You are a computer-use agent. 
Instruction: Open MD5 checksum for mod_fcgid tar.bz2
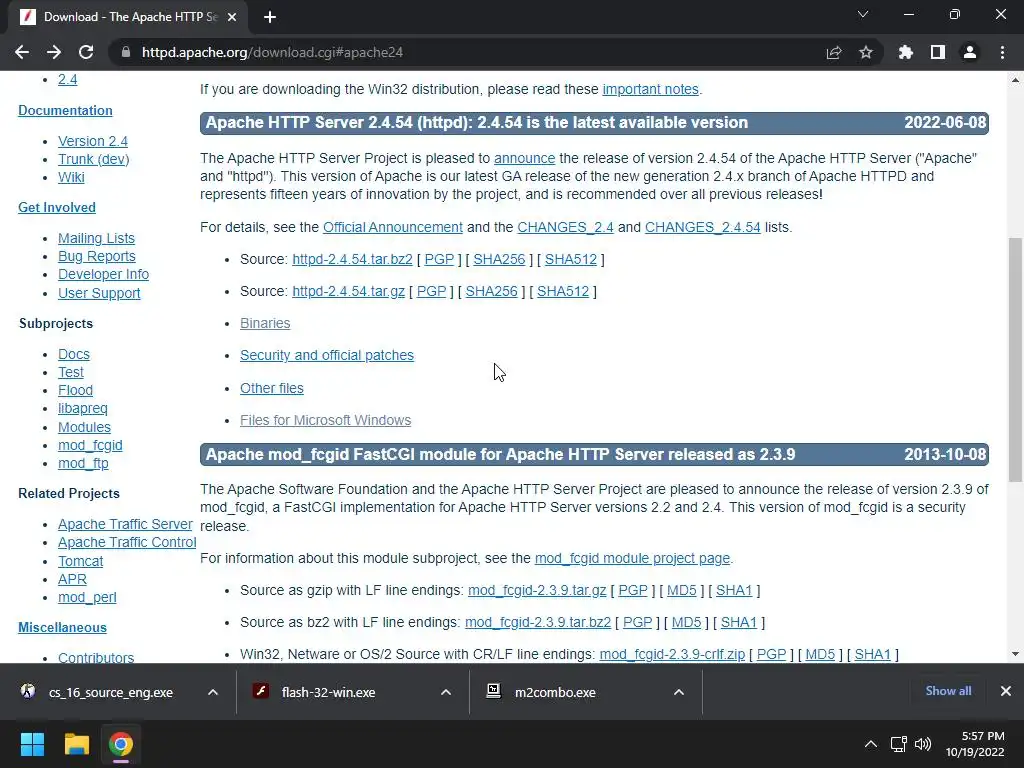click(x=686, y=622)
